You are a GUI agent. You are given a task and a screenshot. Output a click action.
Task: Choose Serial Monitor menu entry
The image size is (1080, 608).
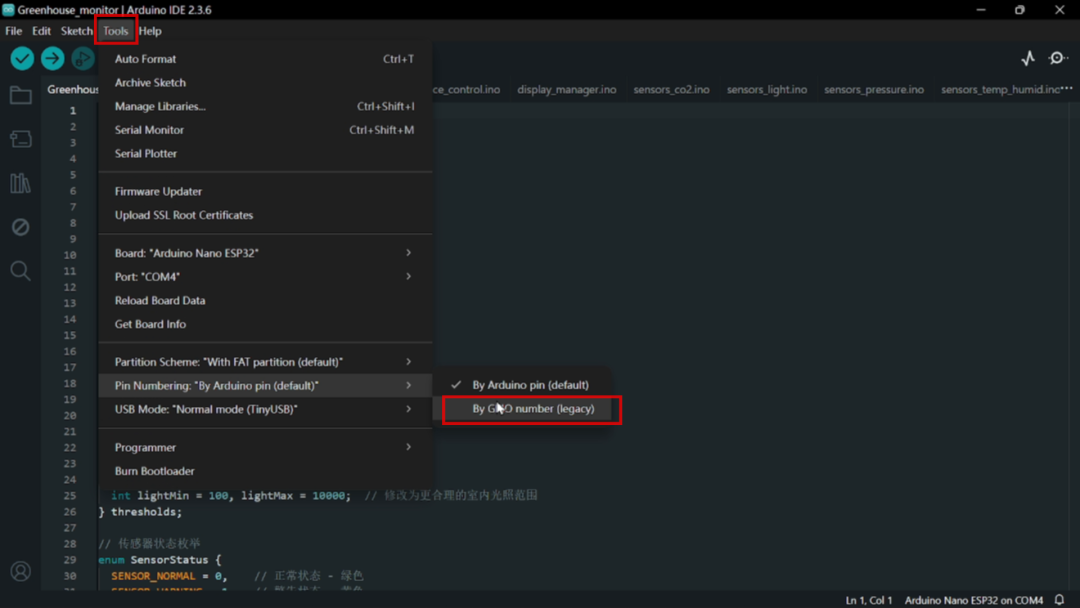tap(264, 129)
